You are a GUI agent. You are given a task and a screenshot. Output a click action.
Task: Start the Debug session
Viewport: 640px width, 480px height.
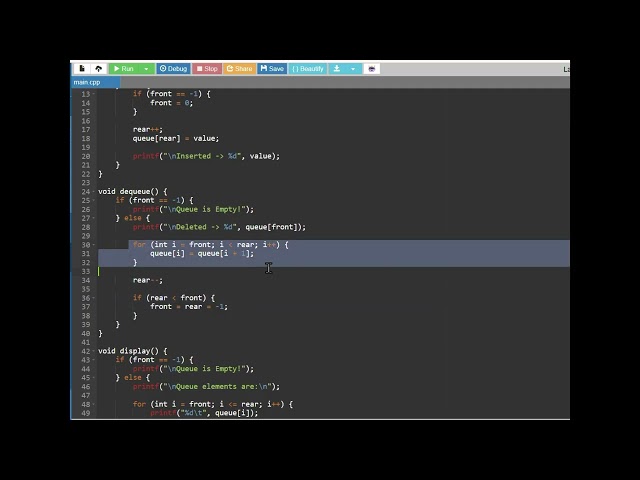tap(173, 69)
